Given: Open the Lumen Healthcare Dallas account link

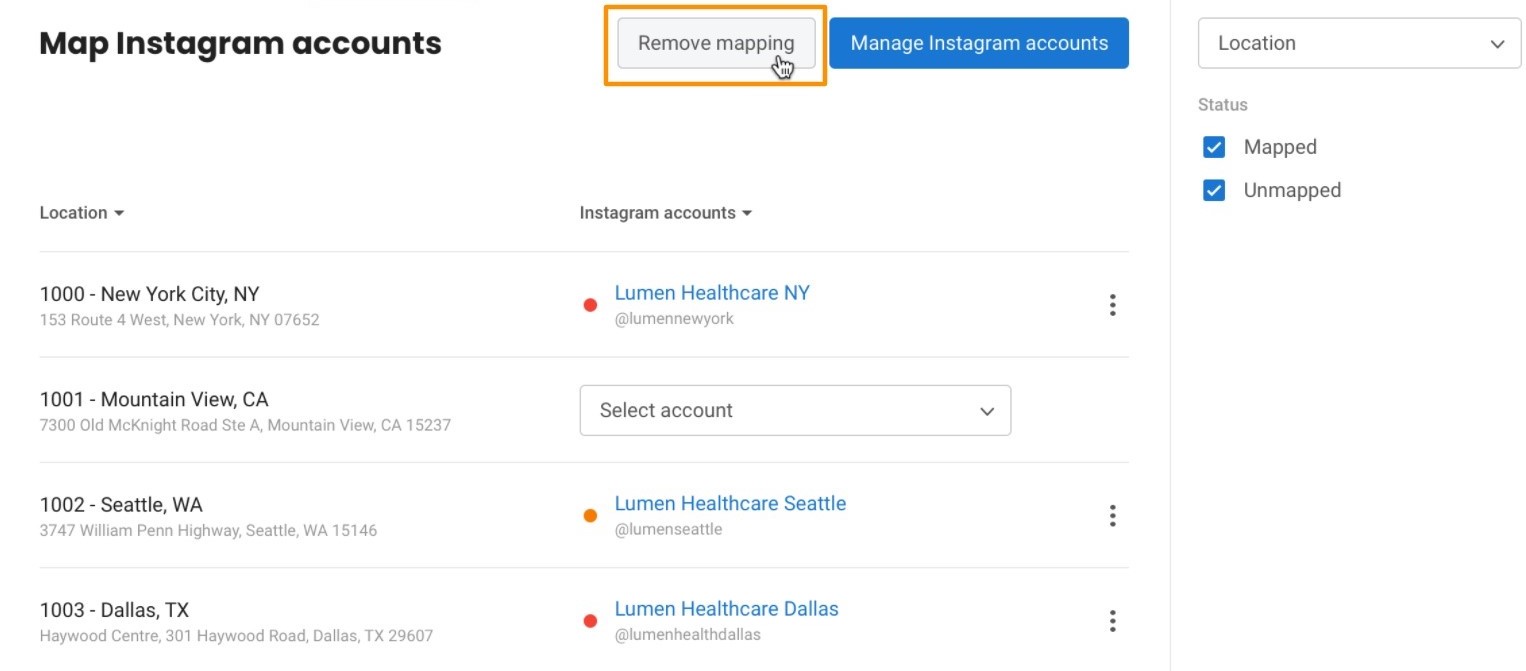Looking at the screenshot, I should (726, 609).
